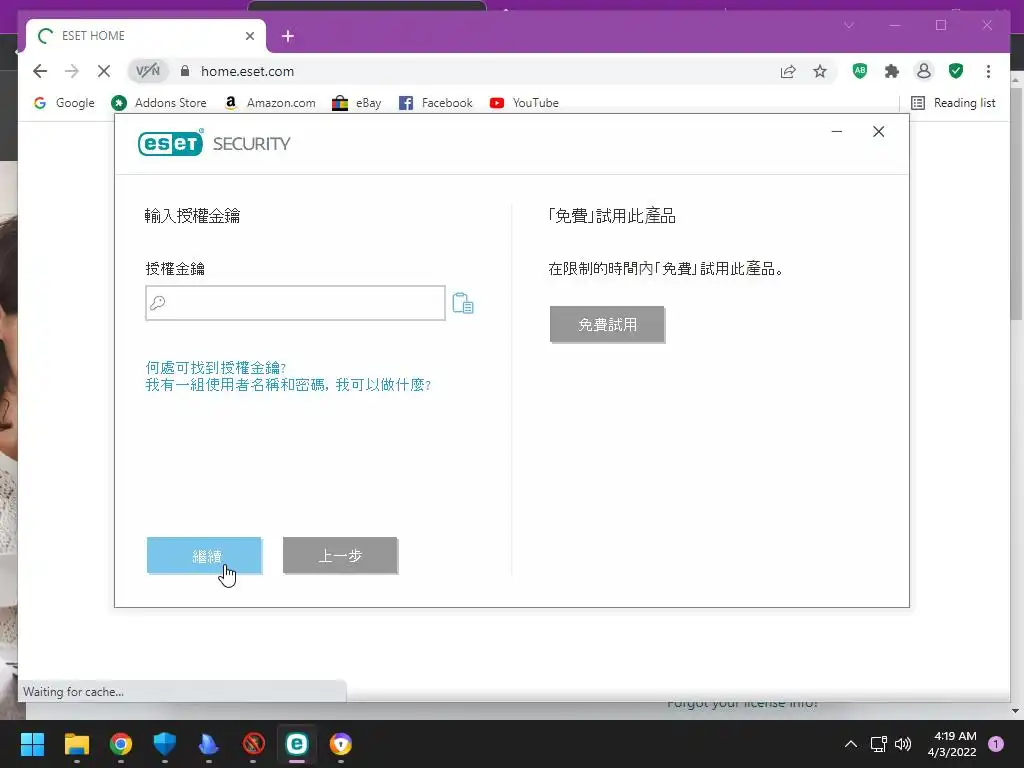The height and width of the screenshot is (768, 1024).
Task: Click the forward navigation arrow
Action: [72, 71]
